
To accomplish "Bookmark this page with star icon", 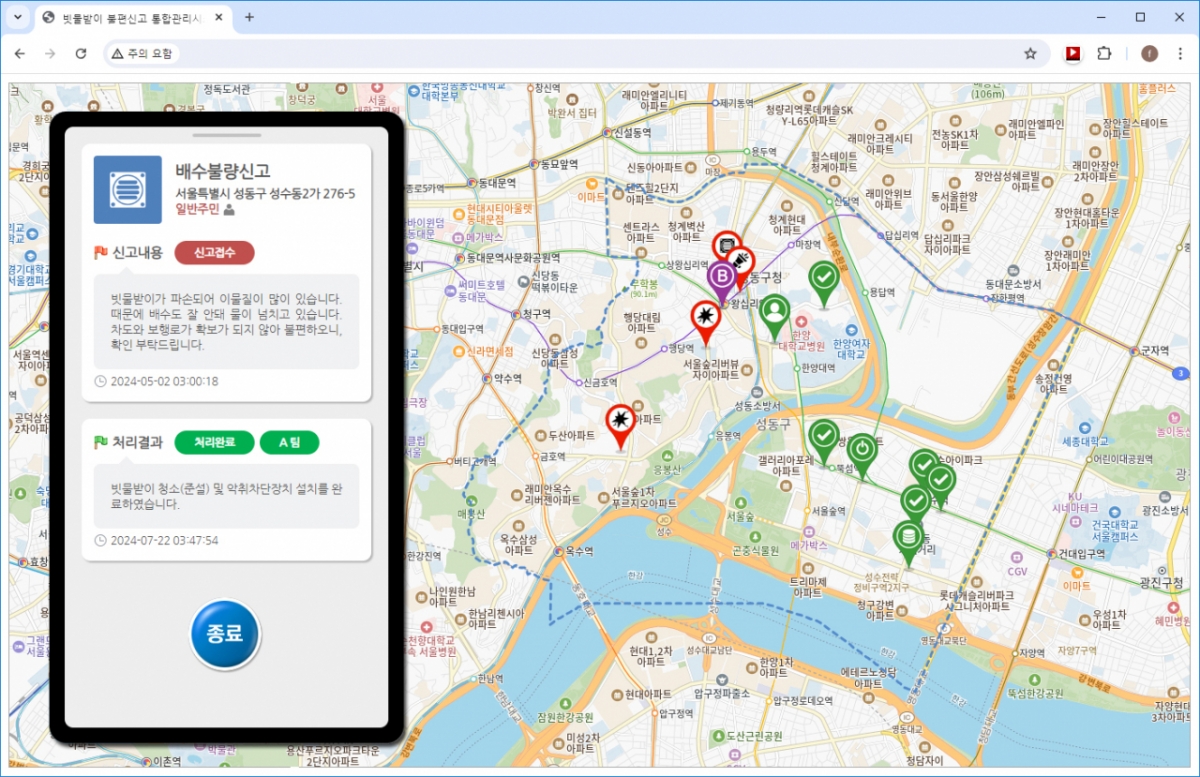I will click(x=1030, y=53).
